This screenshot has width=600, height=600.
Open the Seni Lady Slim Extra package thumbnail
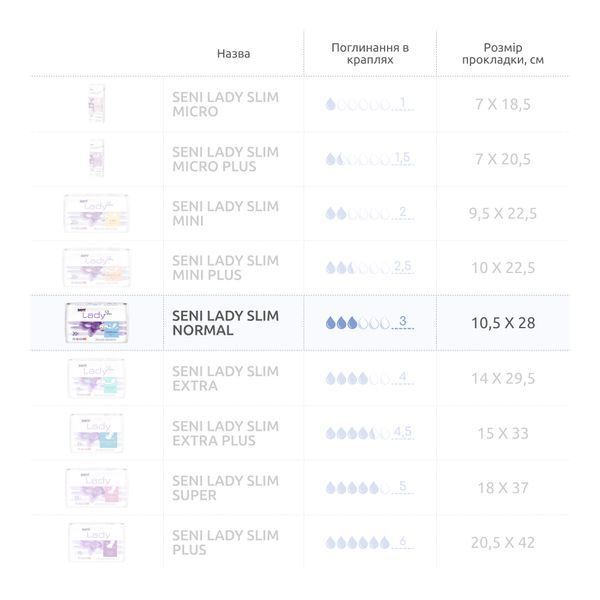96,378
